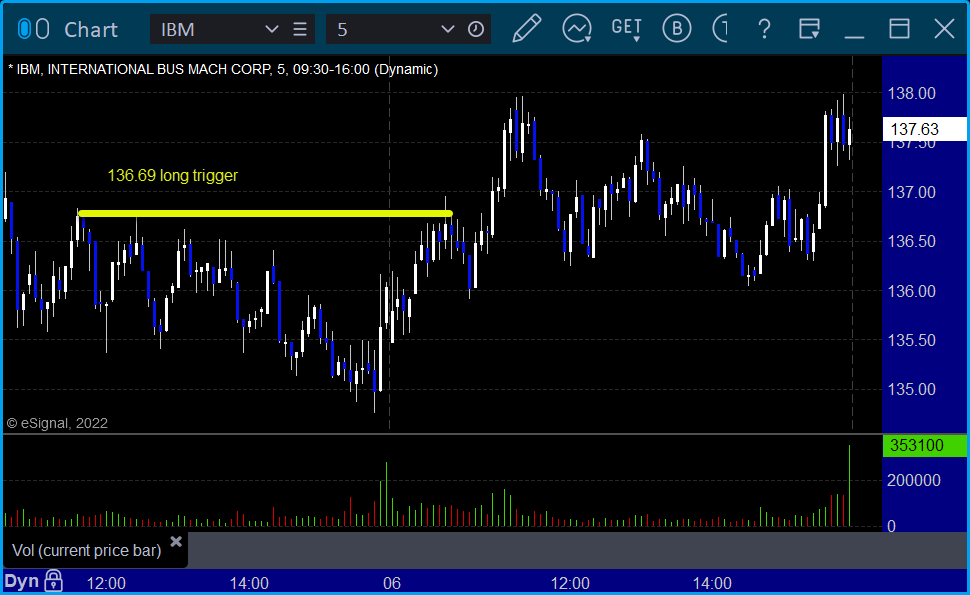Toggle the lock icon next to Dyn
This screenshot has height=595, width=970.
click(54, 581)
